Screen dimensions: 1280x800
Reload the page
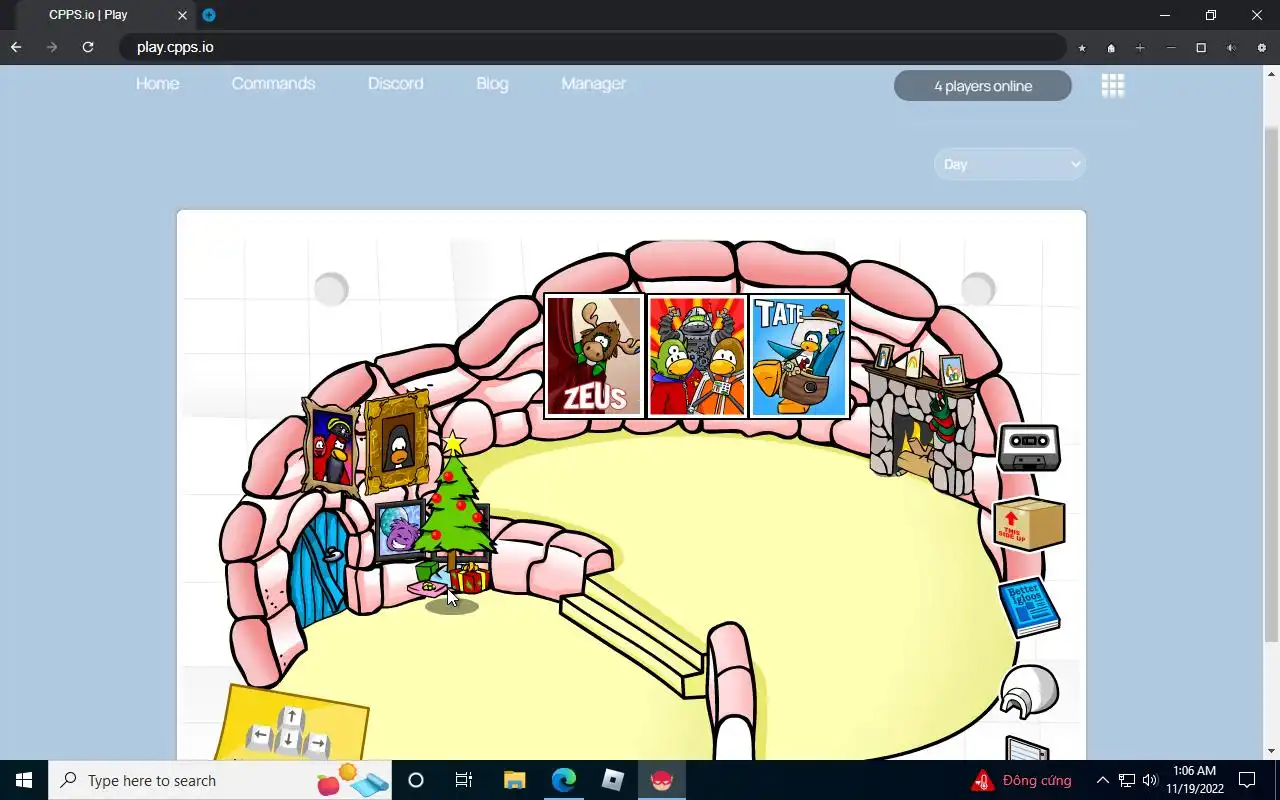coord(88,47)
